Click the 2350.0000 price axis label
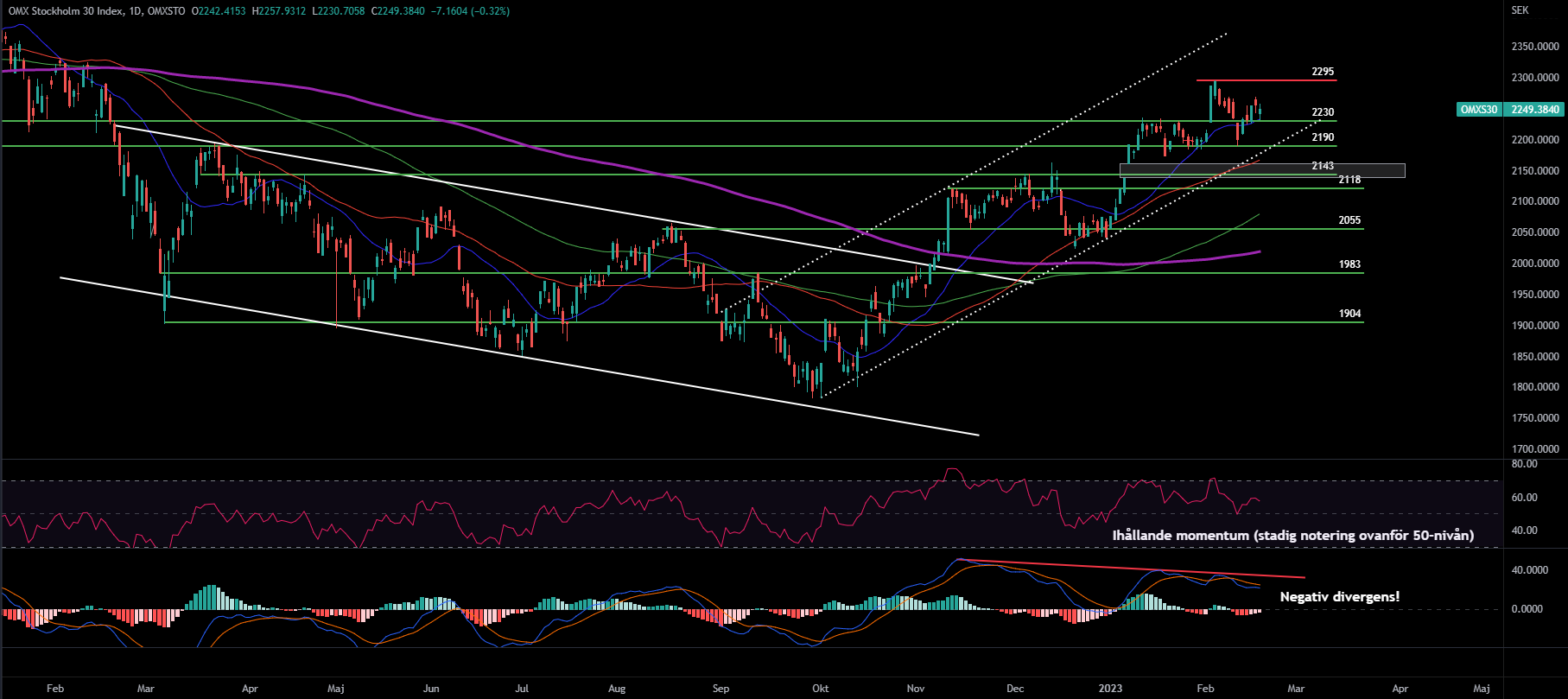 [1535, 47]
